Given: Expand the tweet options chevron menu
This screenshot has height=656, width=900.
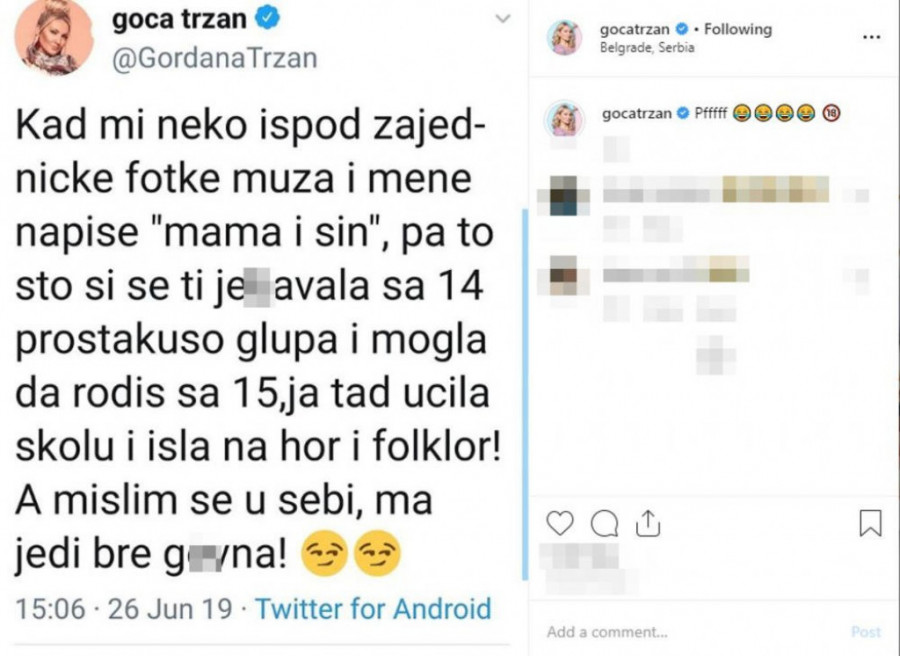Looking at the screenshot, I should 504,19.
